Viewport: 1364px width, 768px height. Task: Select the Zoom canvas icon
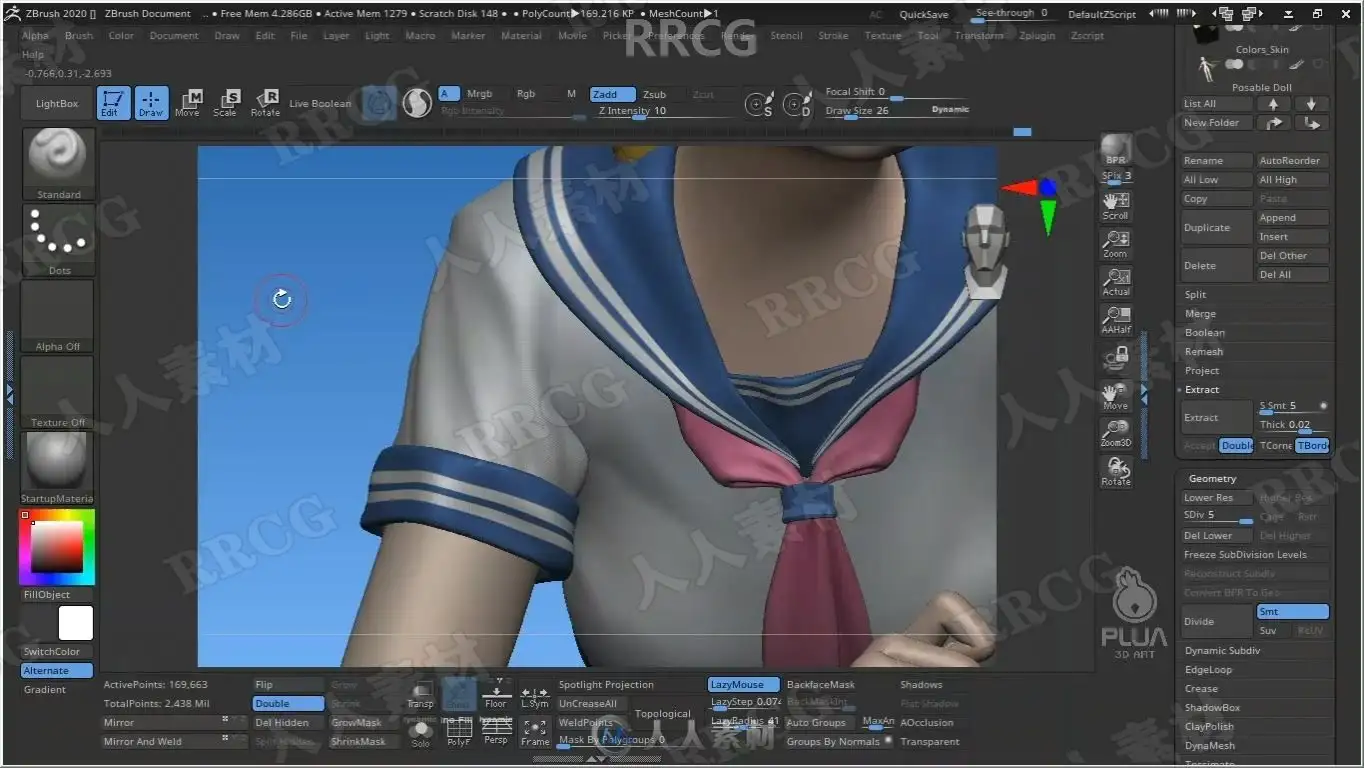pos(1116,244)
